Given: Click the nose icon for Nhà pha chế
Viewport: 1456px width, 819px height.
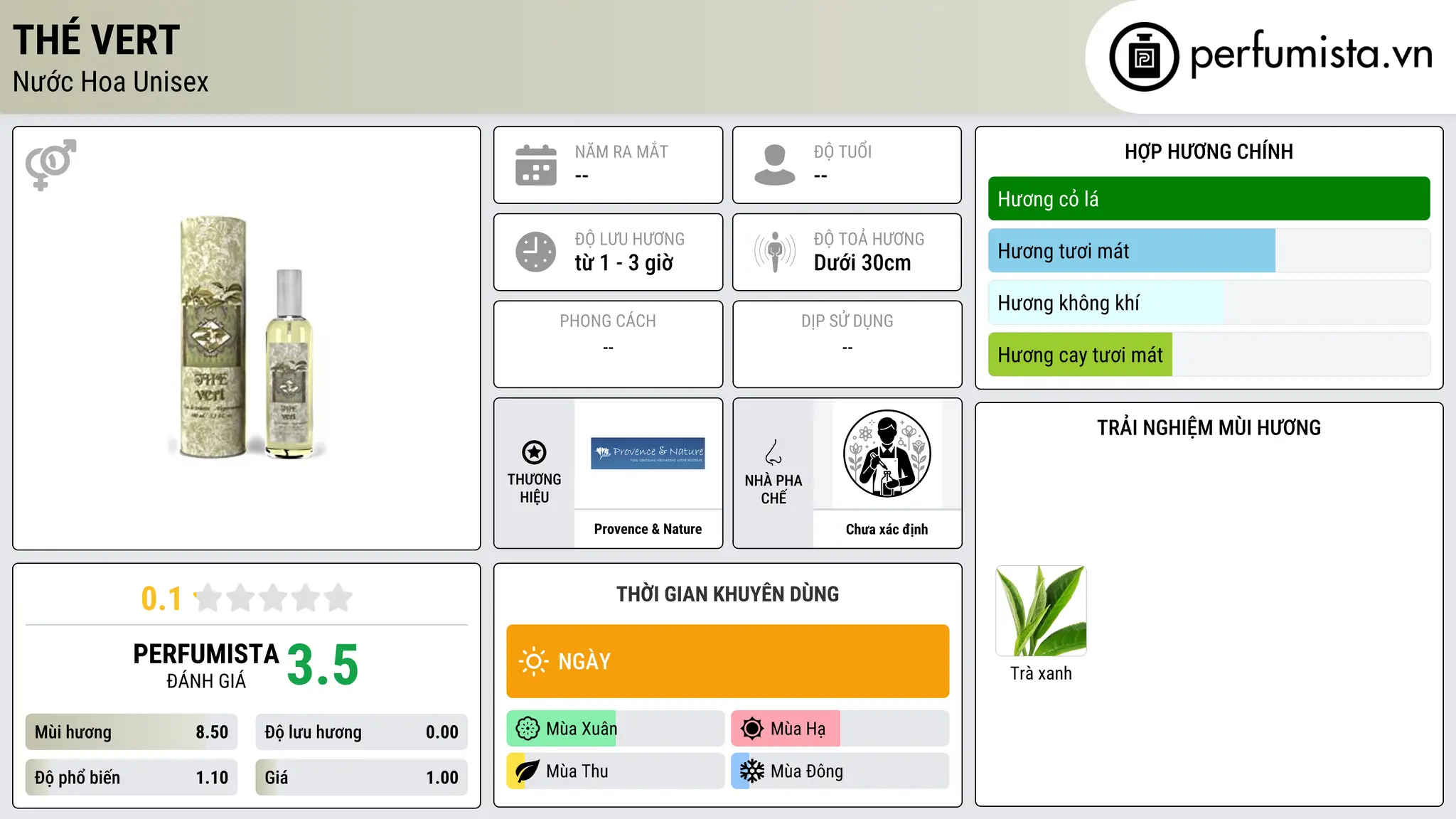Looking at the screenshot, I should tap(773, 452).
